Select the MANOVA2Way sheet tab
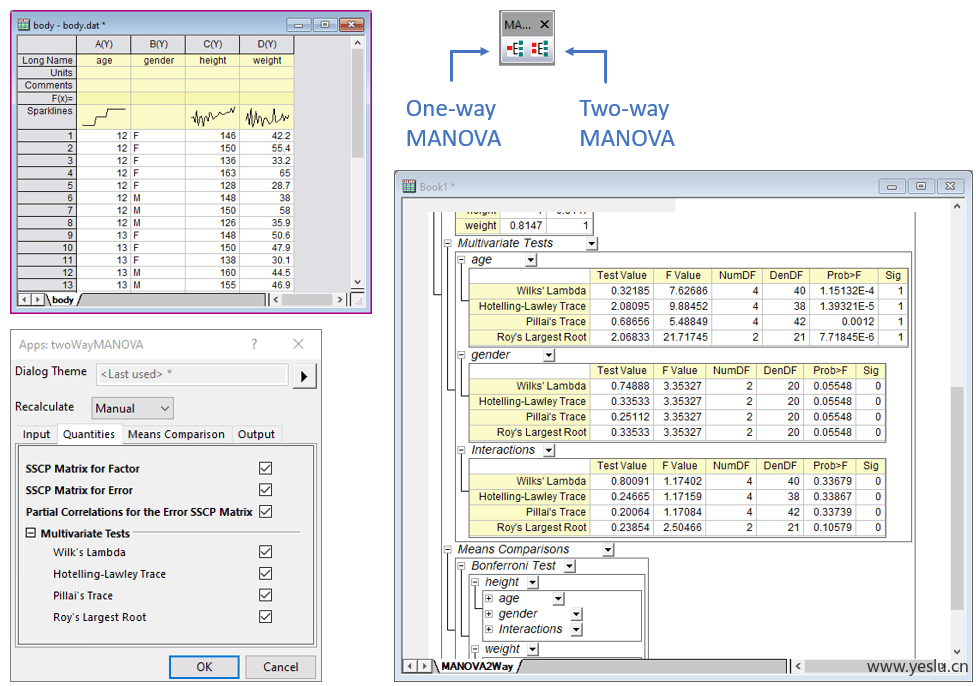 476,666
